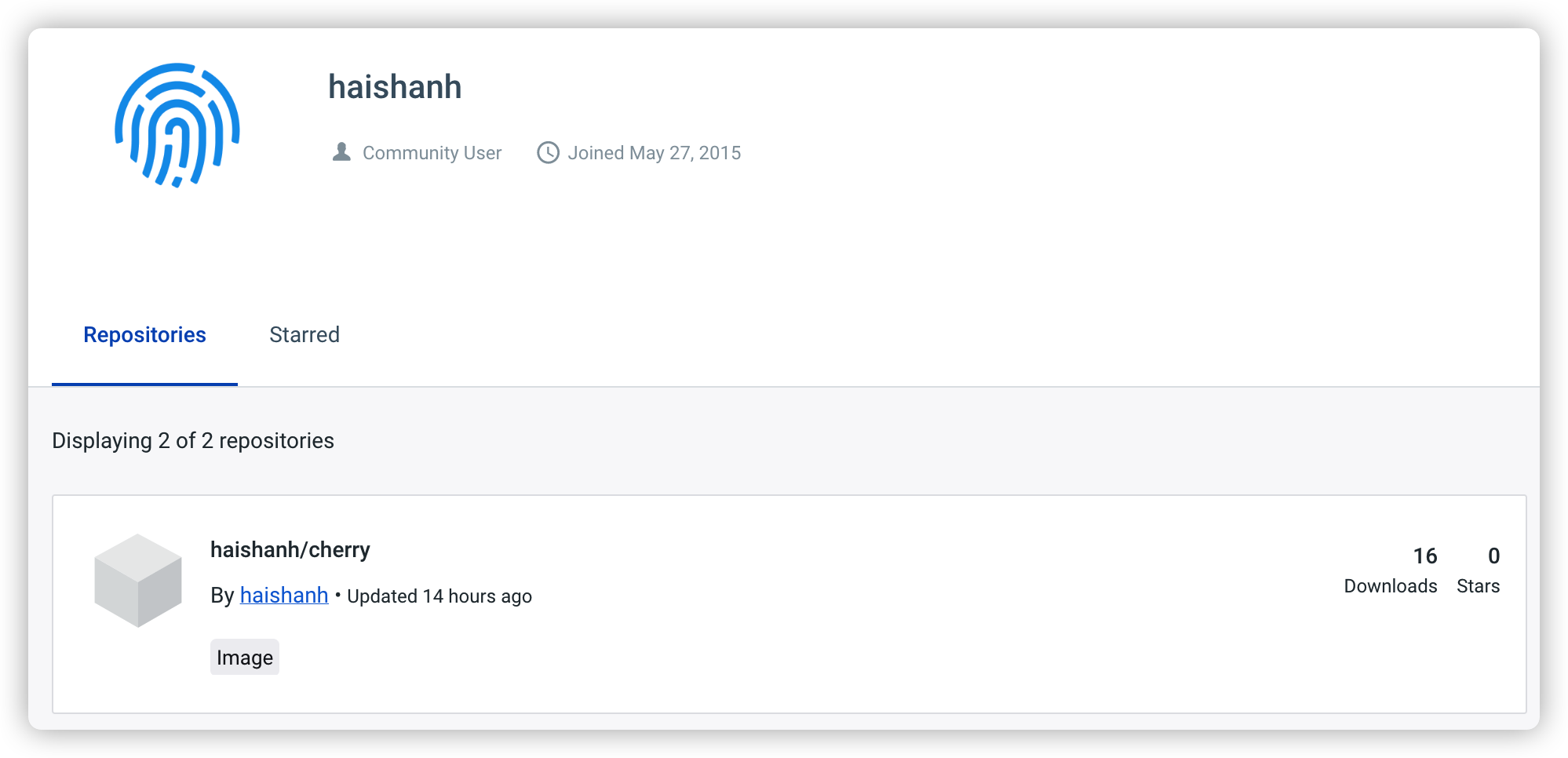This screenshot has width=1568, height=758.
Task: Click the gray cube repository icon
Action: pyautogui.click(x=138, y=581)
